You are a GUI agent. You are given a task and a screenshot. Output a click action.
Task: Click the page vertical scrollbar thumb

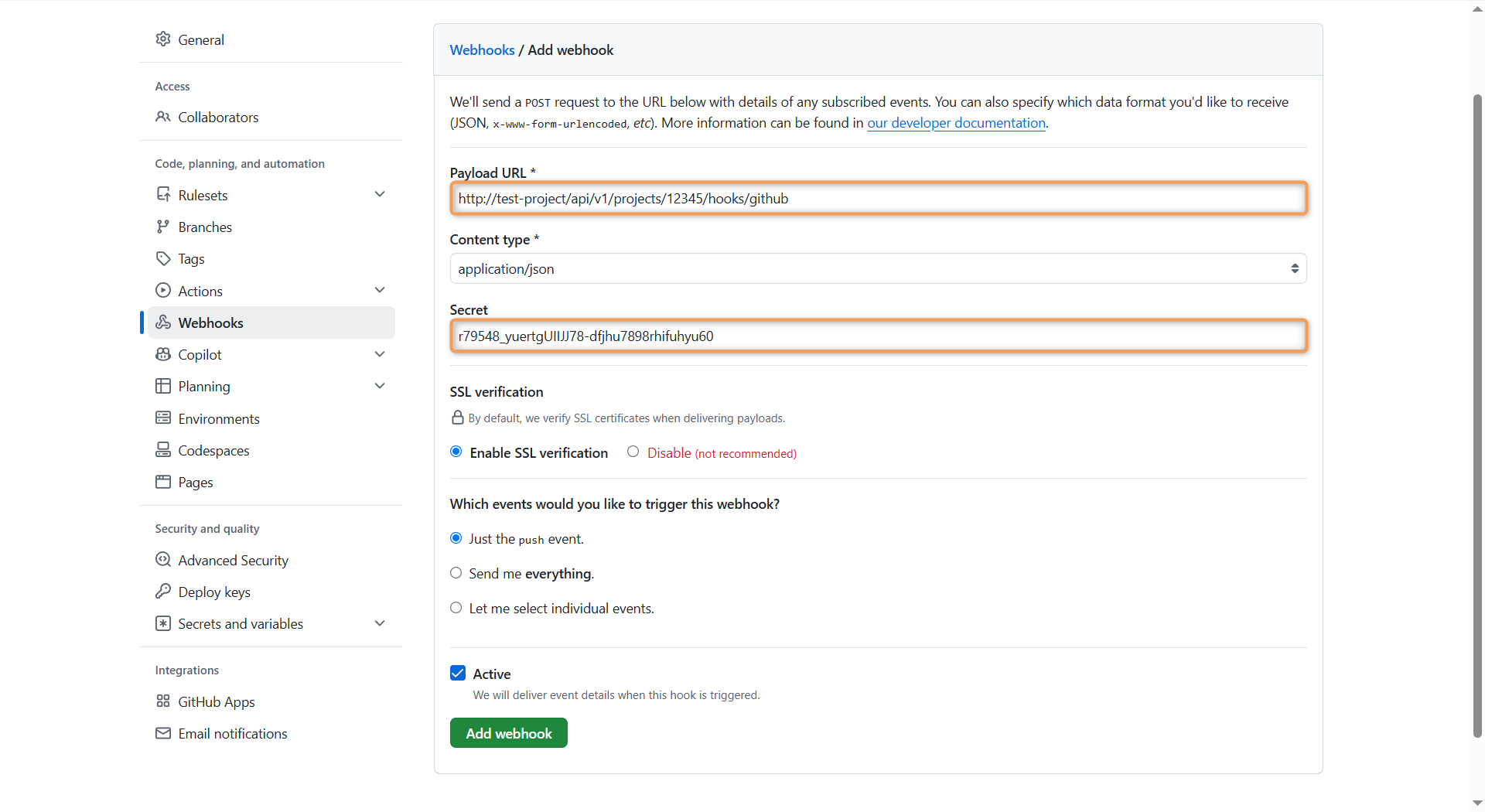click(x=1477, y=416)
